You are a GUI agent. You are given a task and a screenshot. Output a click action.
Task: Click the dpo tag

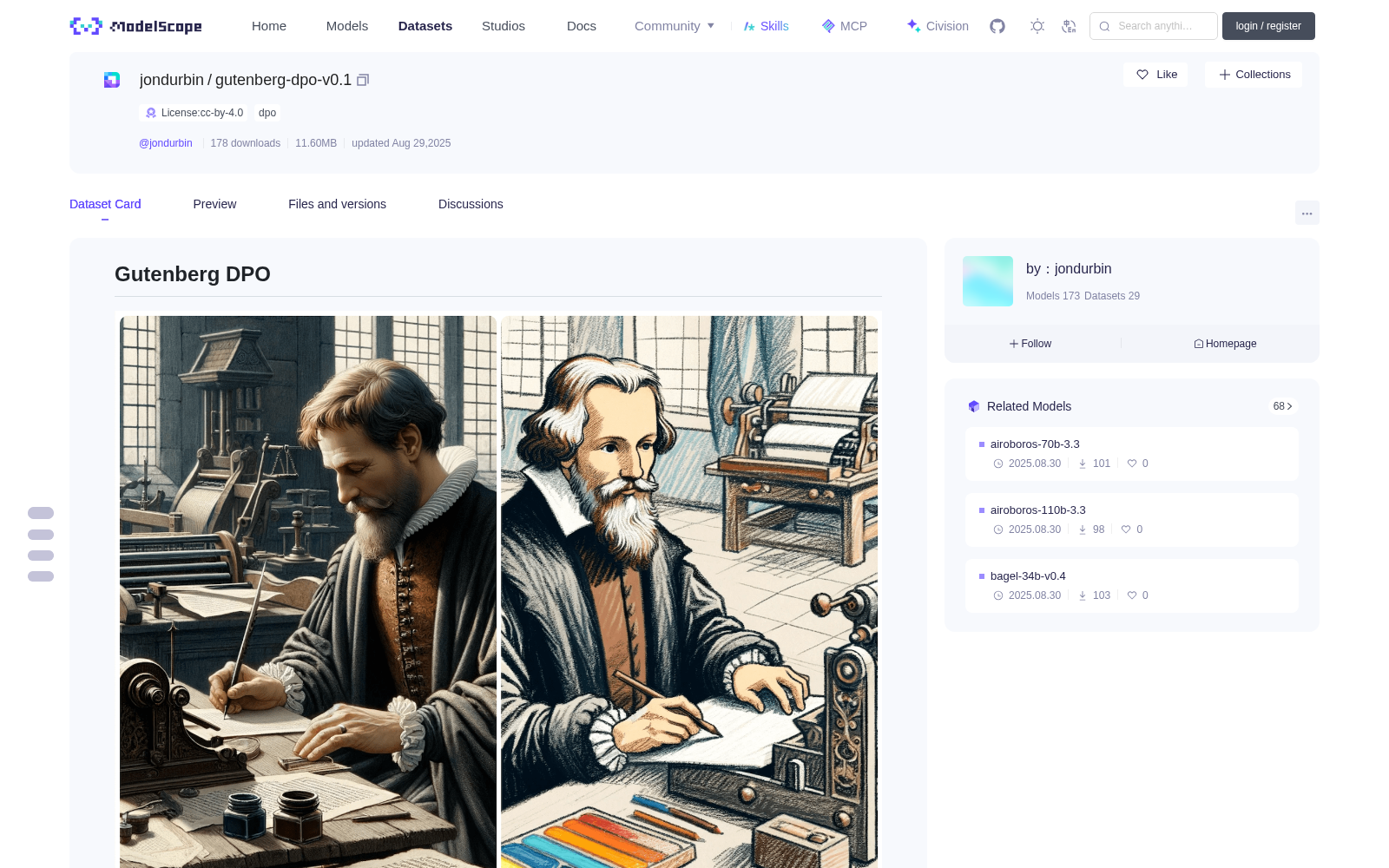[x=267, y=113]
